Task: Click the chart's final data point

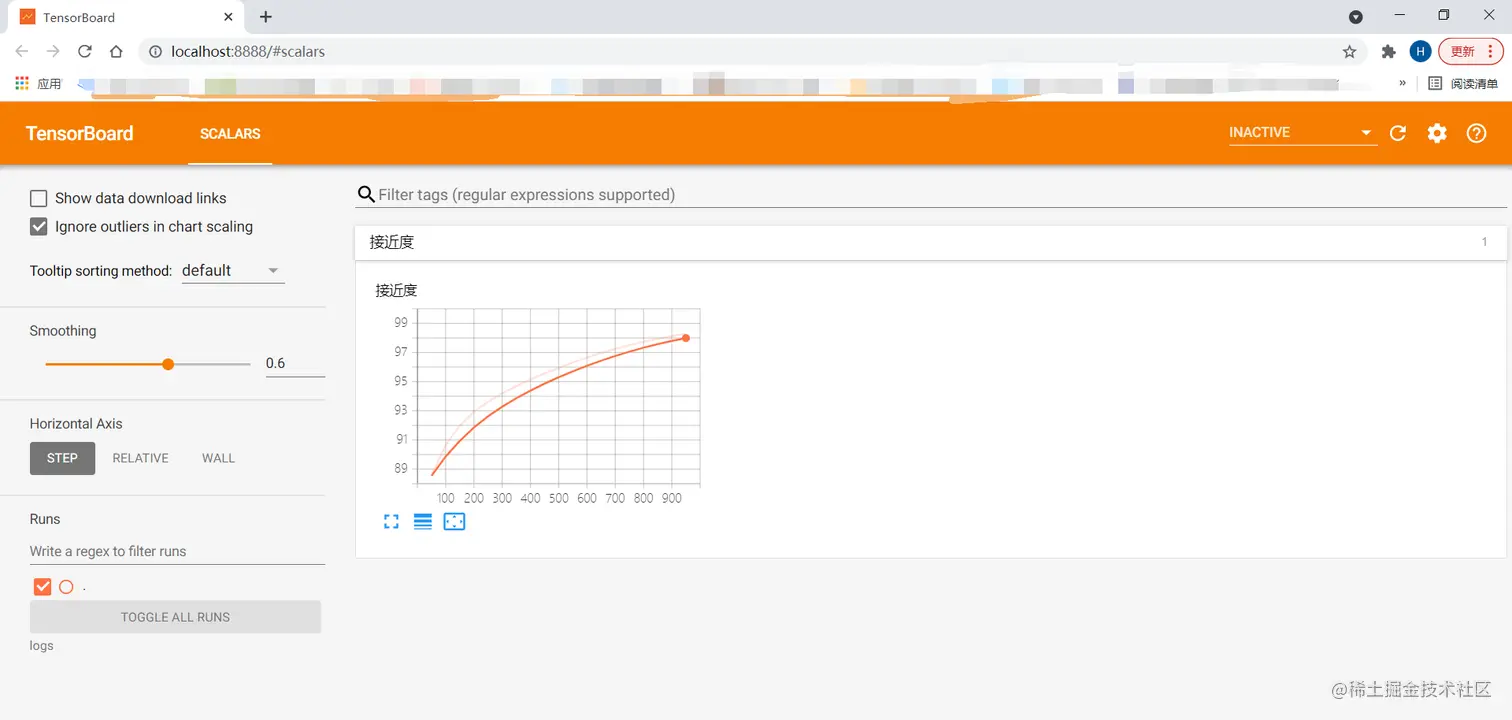Action: (686, 338)
